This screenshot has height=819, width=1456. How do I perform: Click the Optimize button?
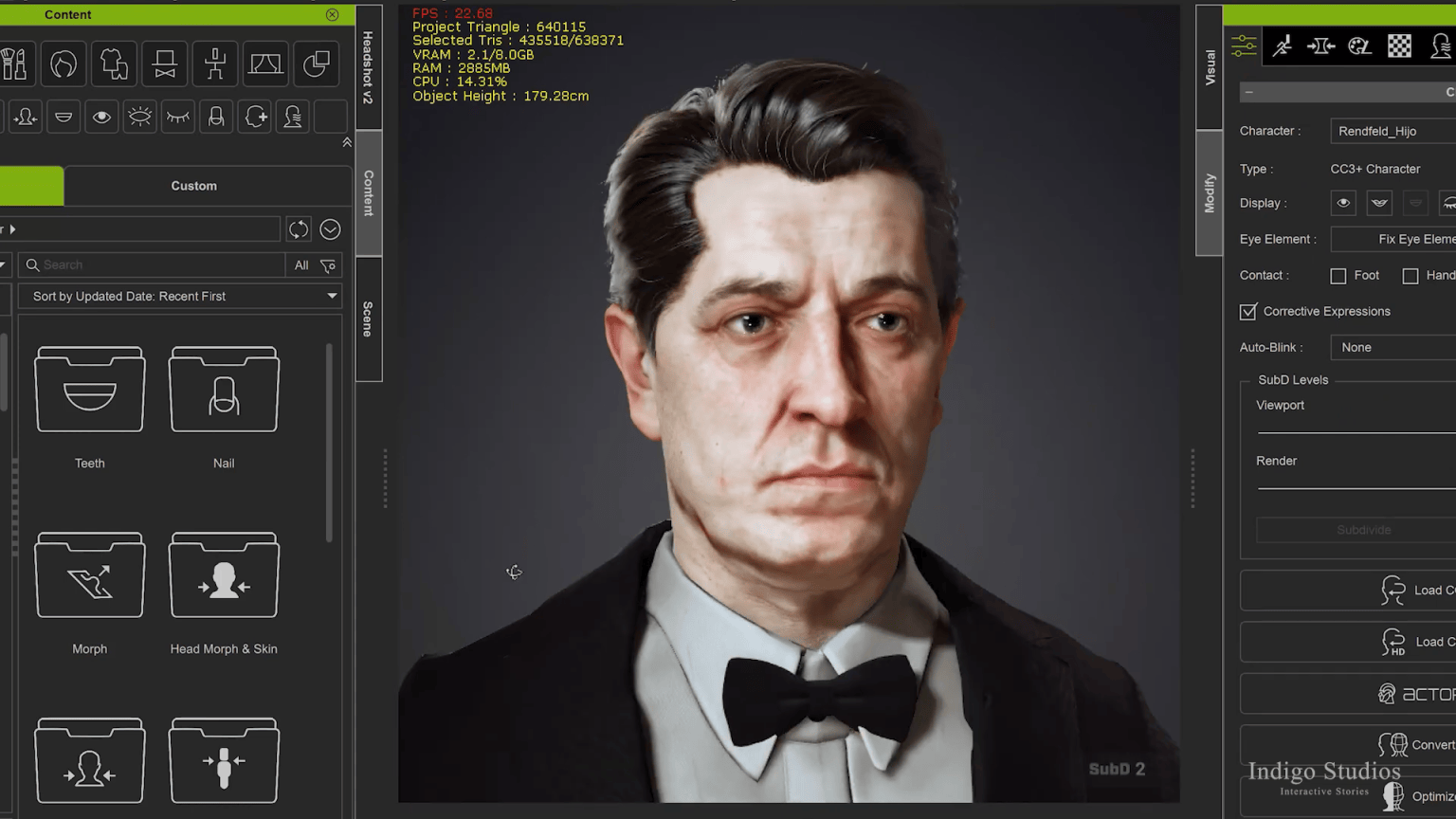tap(1348, 796)
